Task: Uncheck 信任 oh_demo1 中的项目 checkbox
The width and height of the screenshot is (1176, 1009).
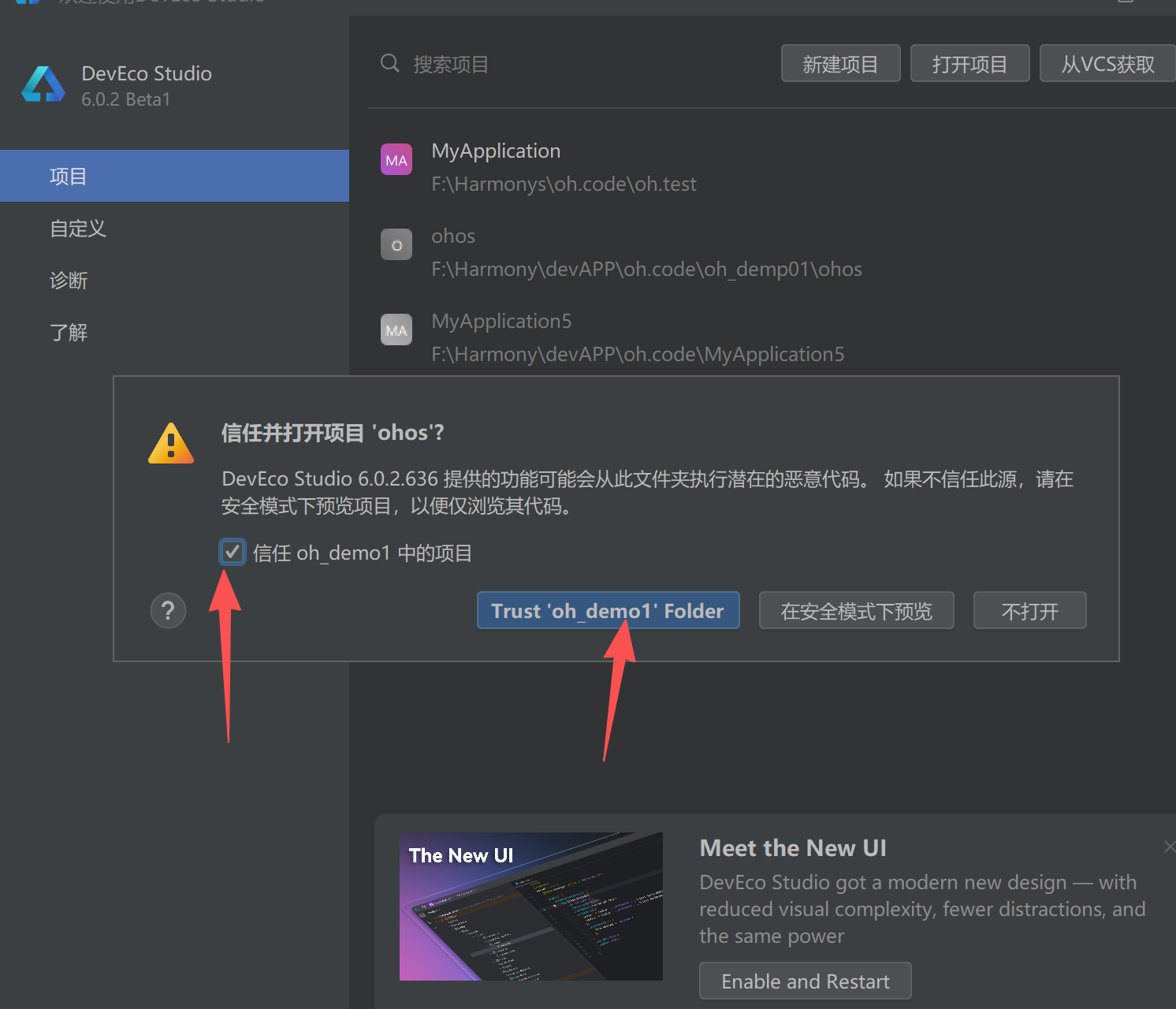Action: [x=232, y=551]
